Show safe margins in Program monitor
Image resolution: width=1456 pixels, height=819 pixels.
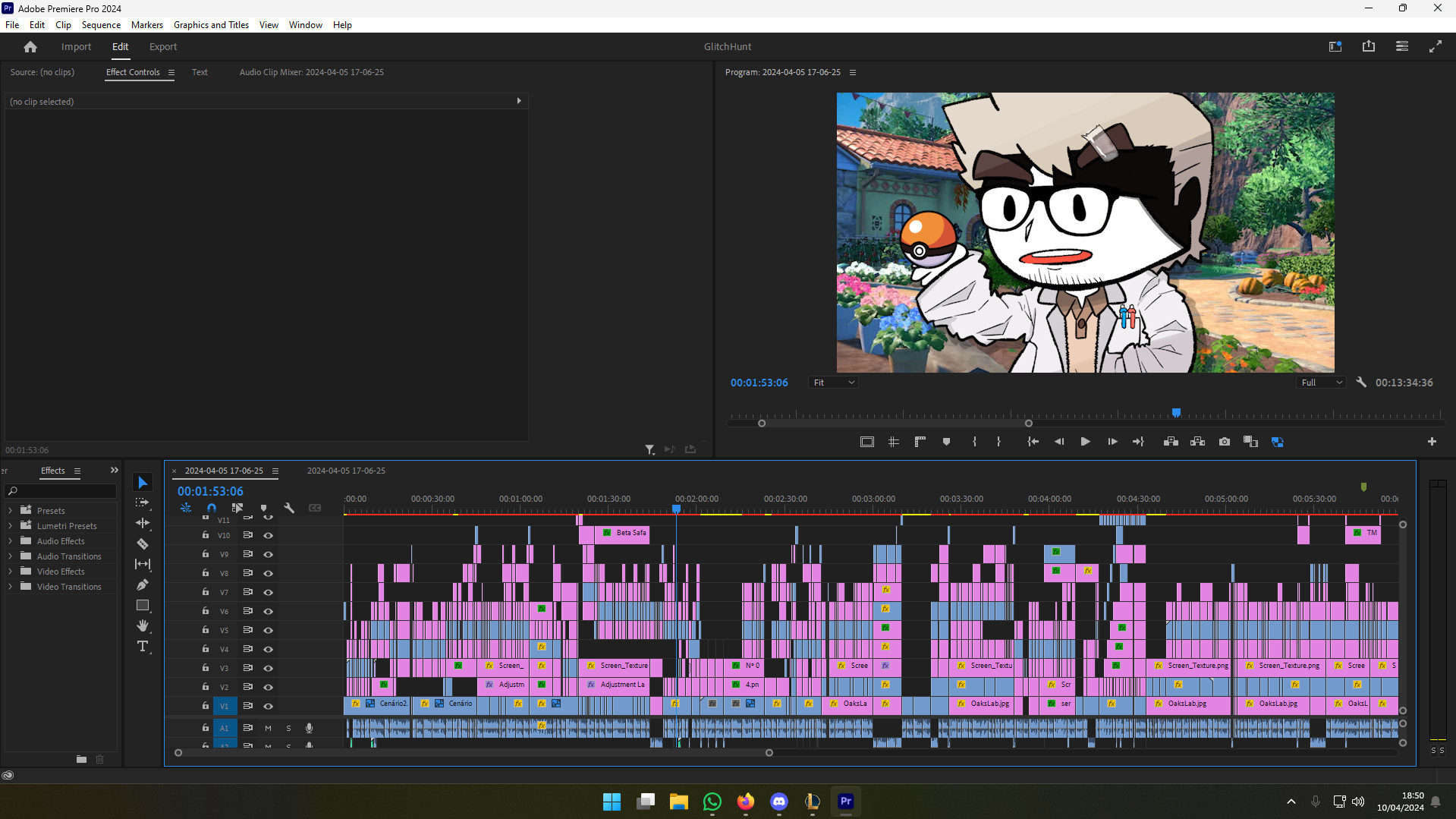click(866, 442)
